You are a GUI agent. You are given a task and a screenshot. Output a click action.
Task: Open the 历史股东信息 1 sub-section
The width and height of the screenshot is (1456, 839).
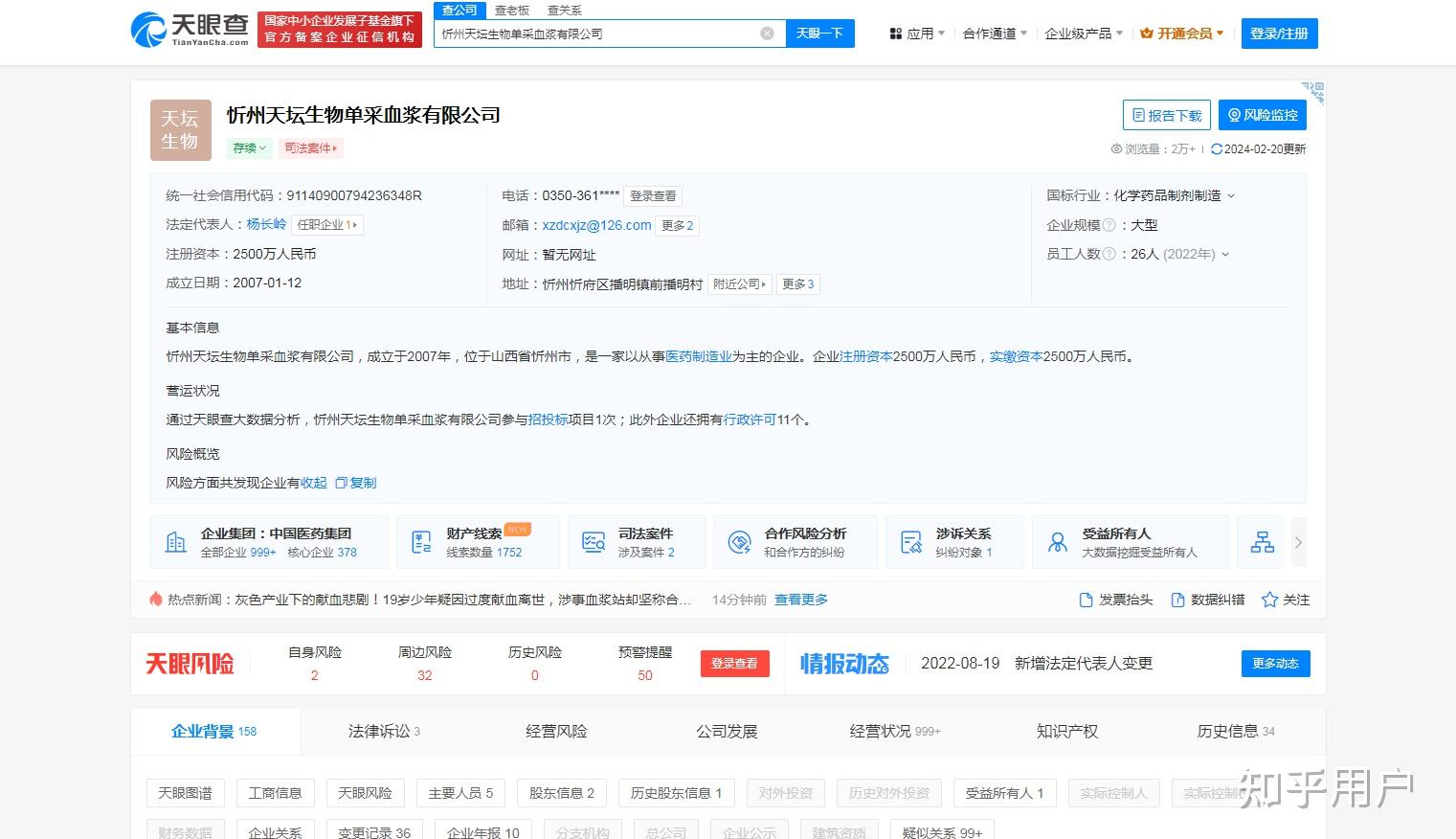point(677,793)
